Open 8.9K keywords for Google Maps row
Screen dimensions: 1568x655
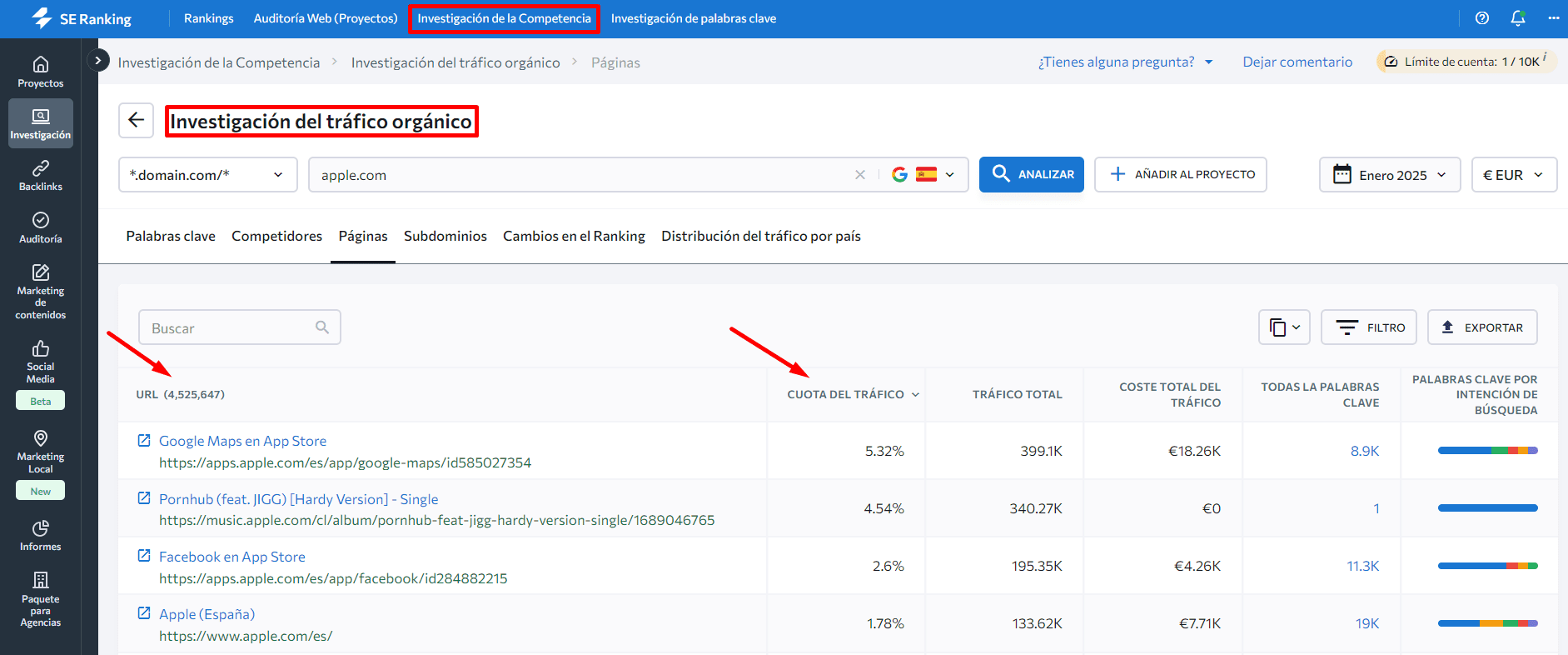pos(1365,451)
